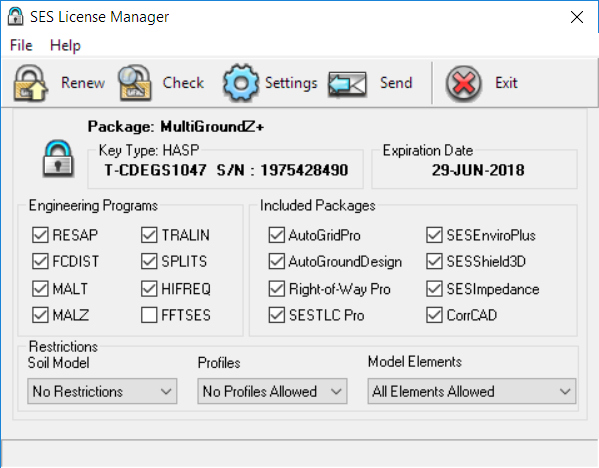Close the SES License Manager window
The height and width of the screenshot is (468, 599).
point(577,17)
